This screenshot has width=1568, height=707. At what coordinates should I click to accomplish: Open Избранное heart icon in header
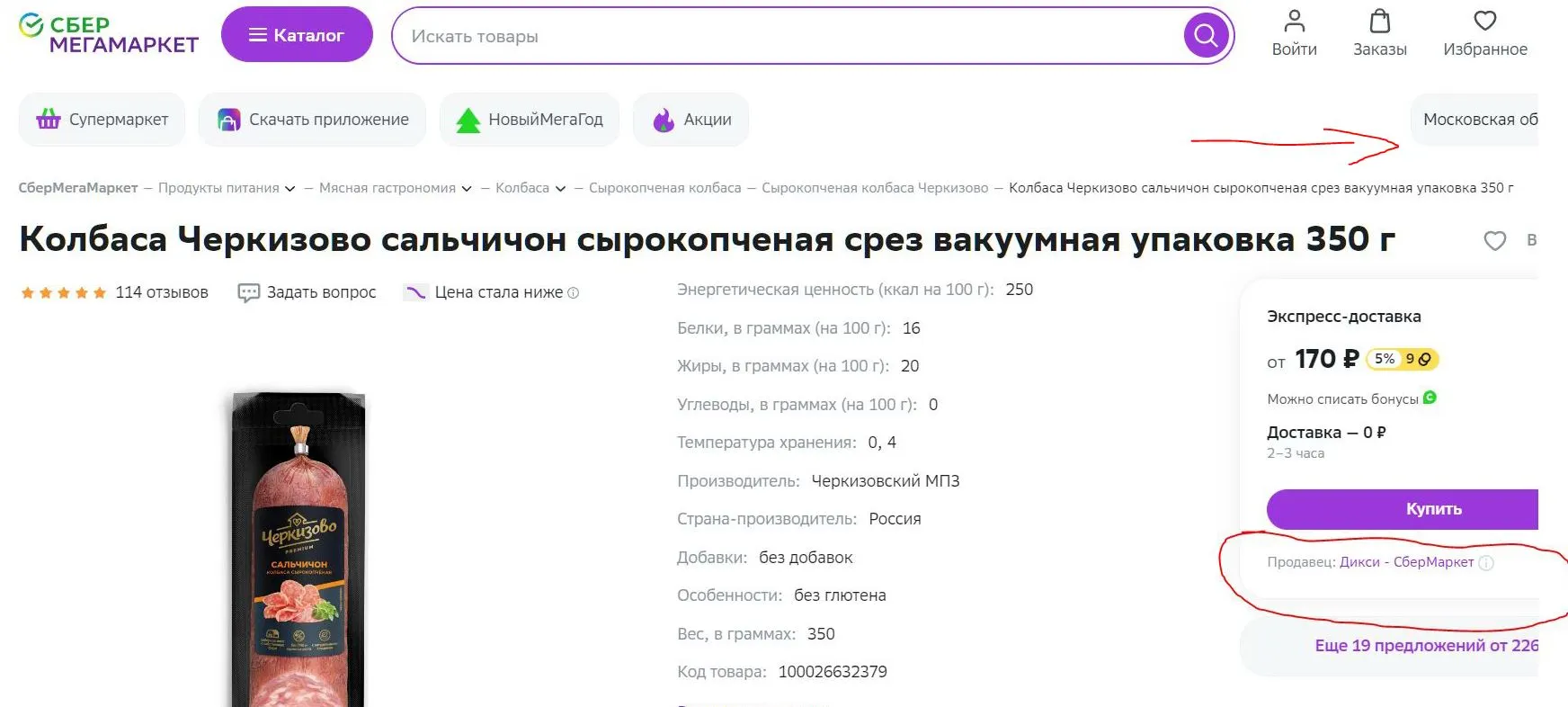[1485, 33]
